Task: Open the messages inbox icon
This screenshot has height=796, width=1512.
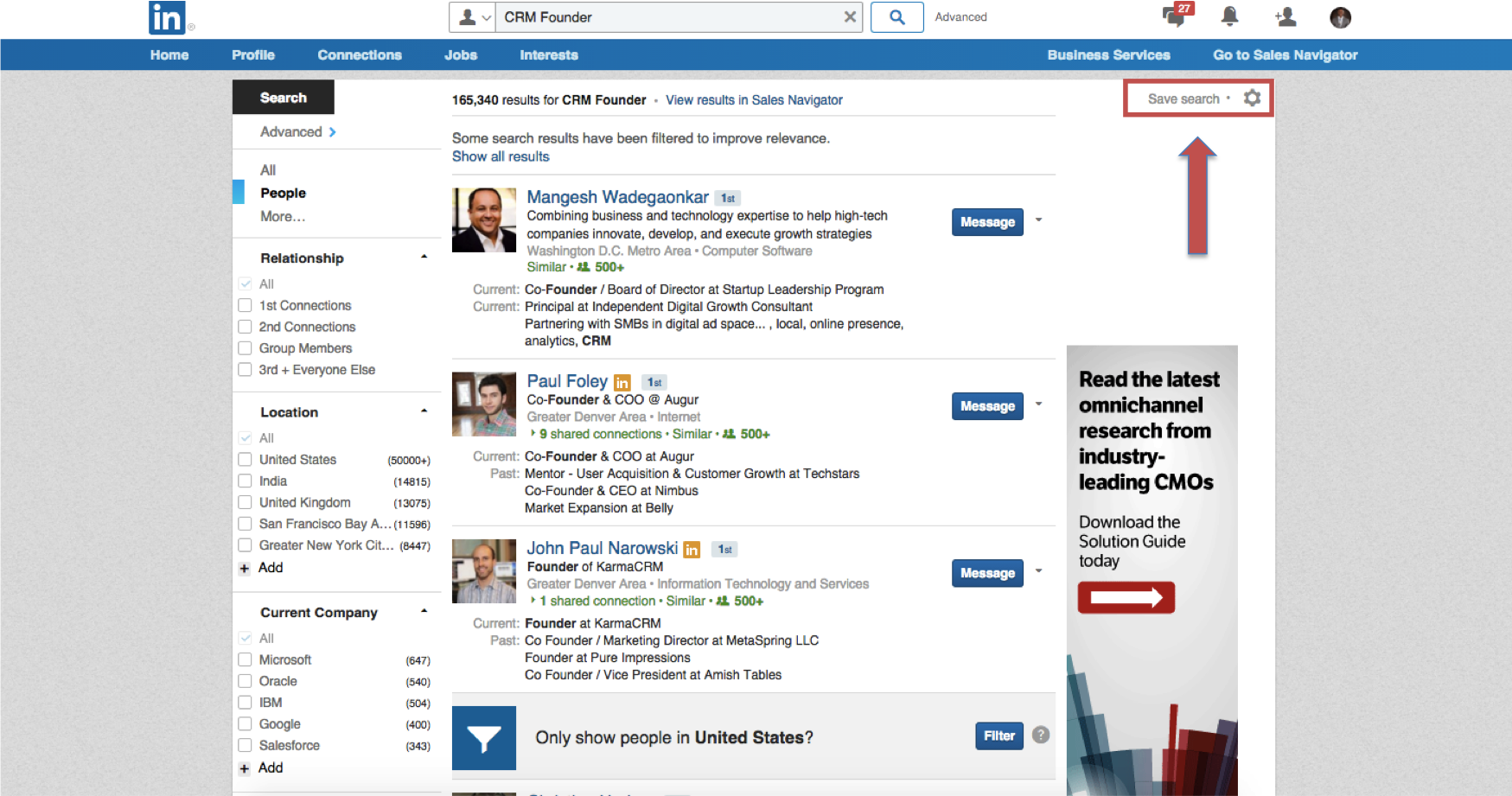Action: (1175, 16)
